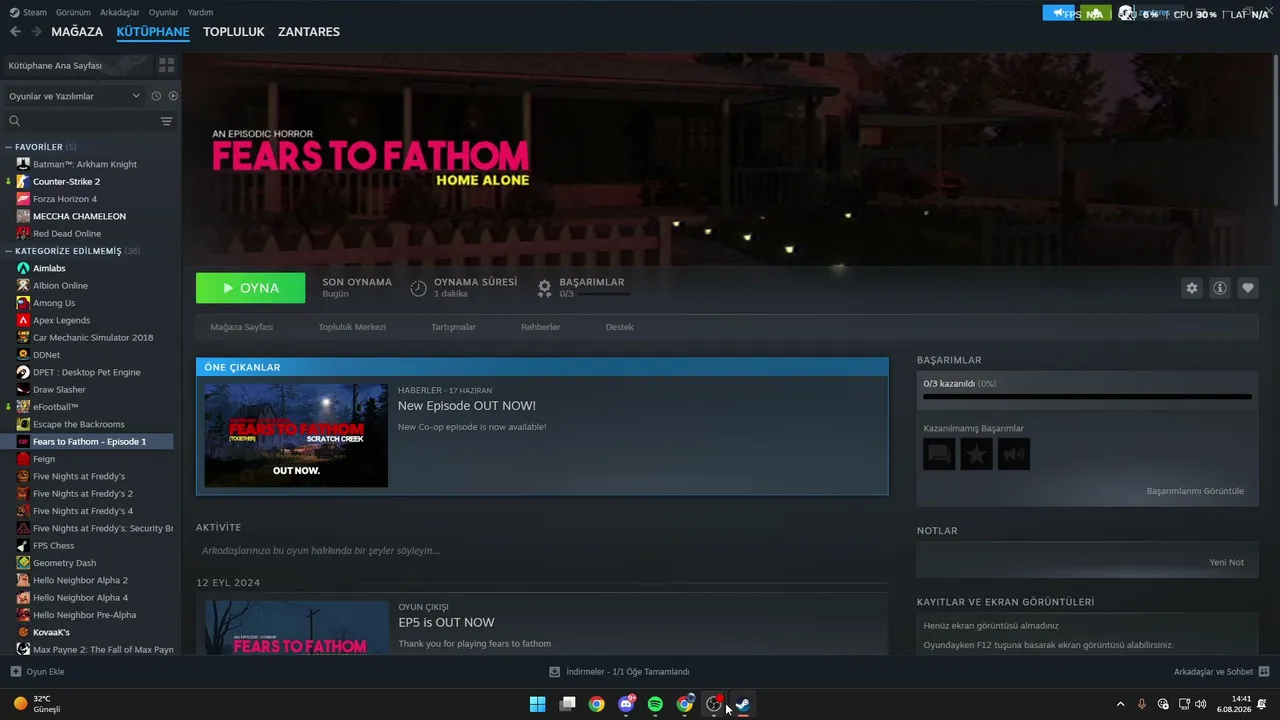The height and width of the screenshot is (720, 1280).
Task: Open the advanced filter options icon
Action: [167, 121]
